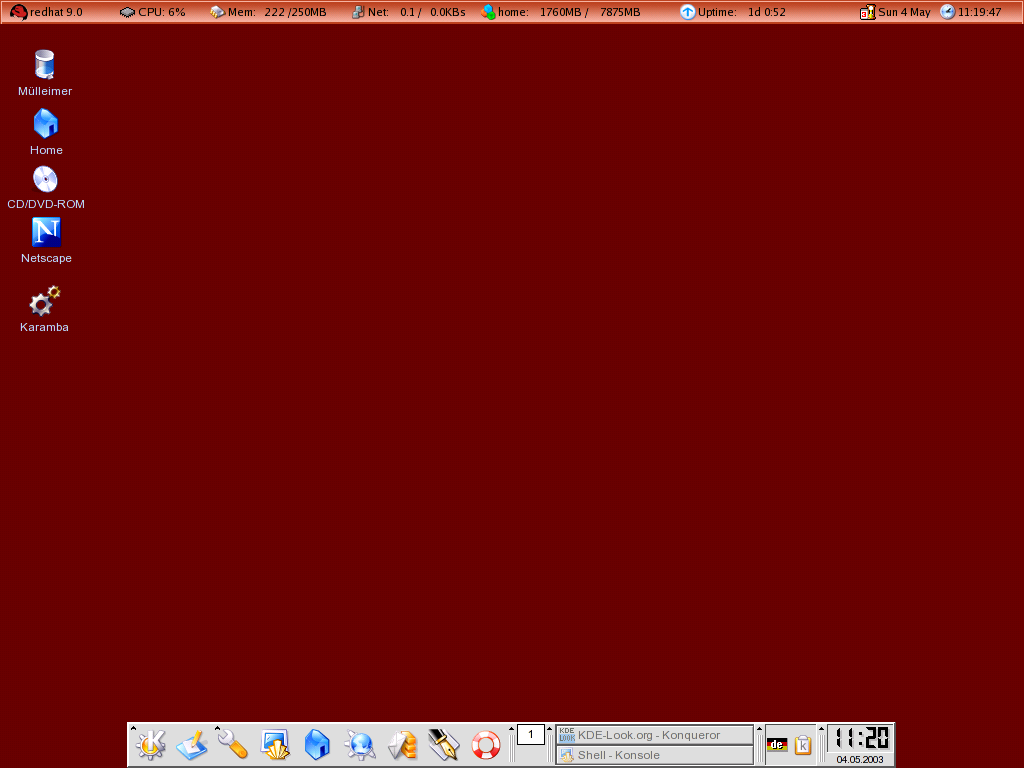The height and width of the screenshot is (768, 1024).
Task: Click the small arrow left of the taskbar
Action: 549,729
